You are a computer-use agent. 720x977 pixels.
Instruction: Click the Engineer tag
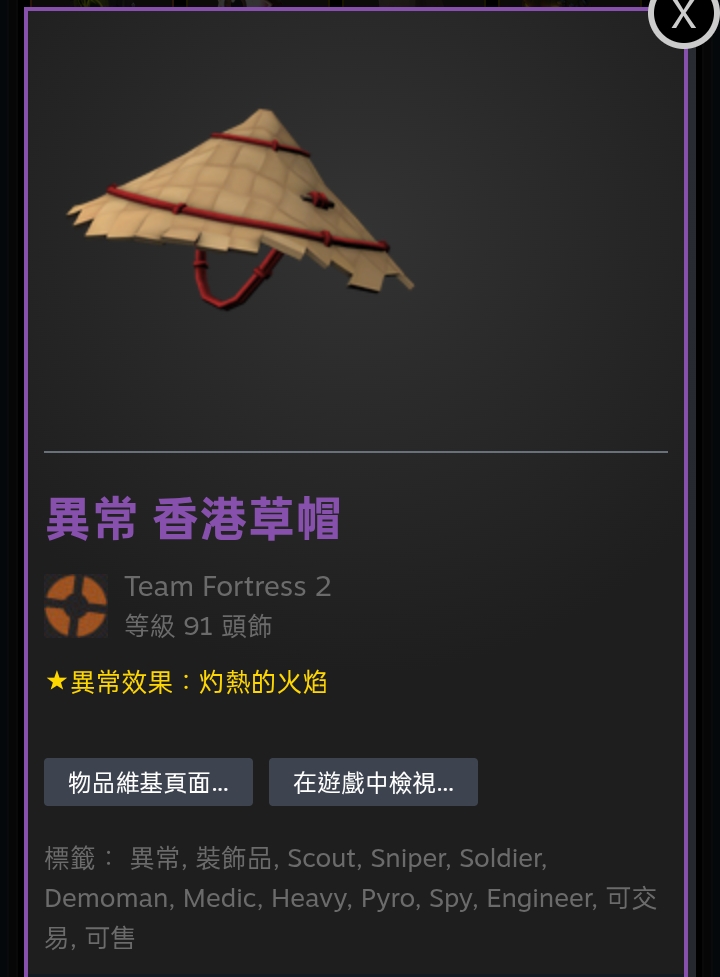[x=539, y=898]
